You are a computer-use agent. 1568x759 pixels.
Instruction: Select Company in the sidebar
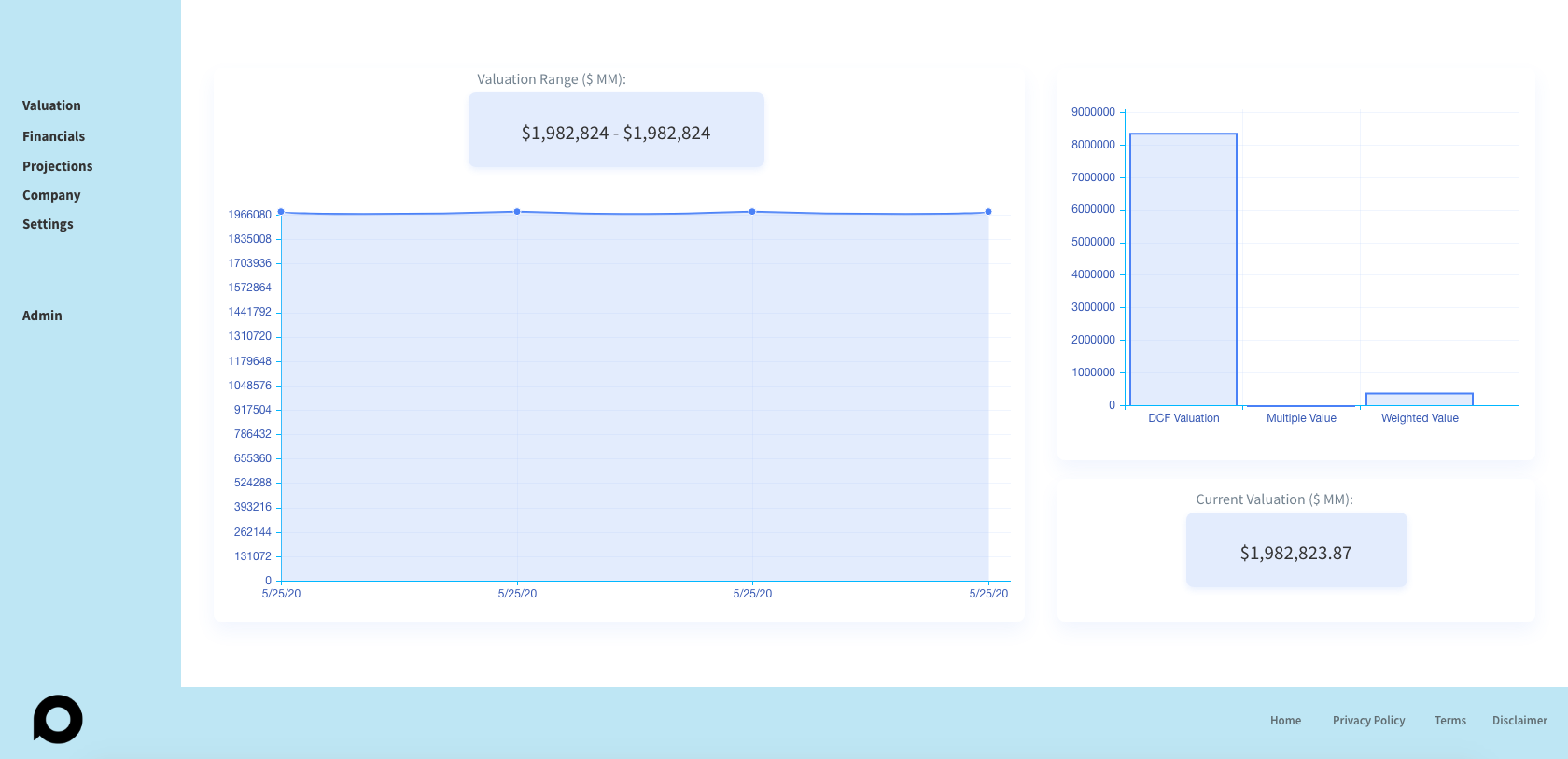point(51,195)
